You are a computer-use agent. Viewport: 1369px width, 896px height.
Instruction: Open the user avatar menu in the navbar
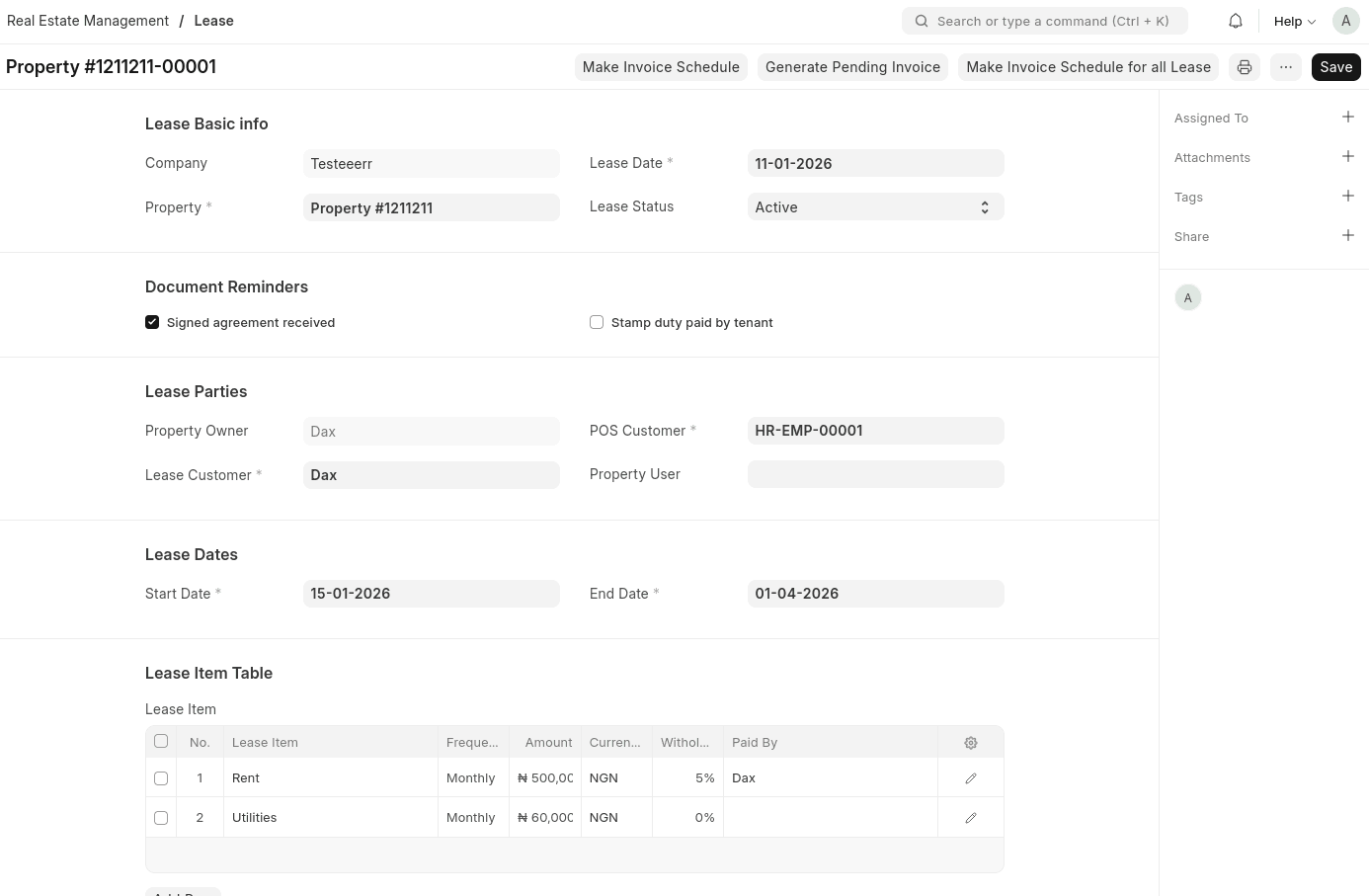point(1345,21)
